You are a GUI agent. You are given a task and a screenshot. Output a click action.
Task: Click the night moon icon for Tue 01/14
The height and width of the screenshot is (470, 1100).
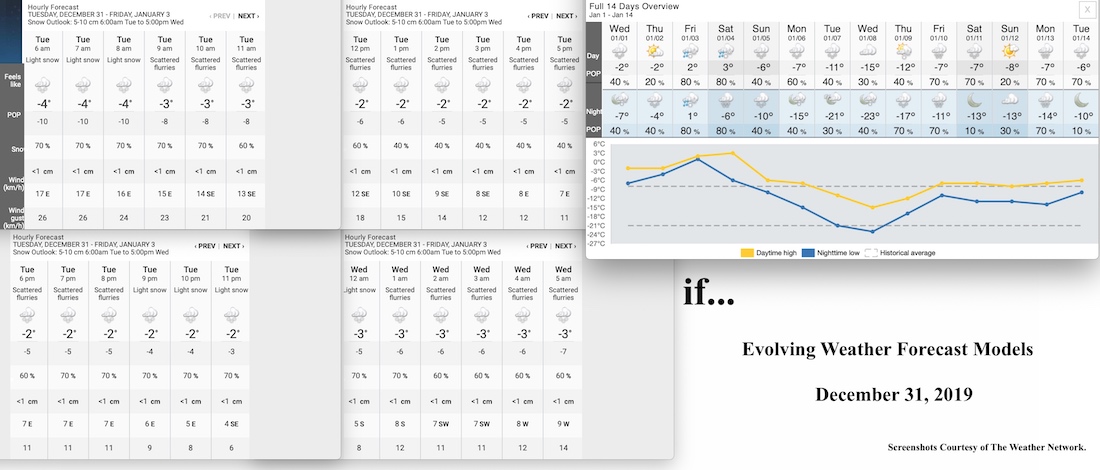coord(1081,100)
